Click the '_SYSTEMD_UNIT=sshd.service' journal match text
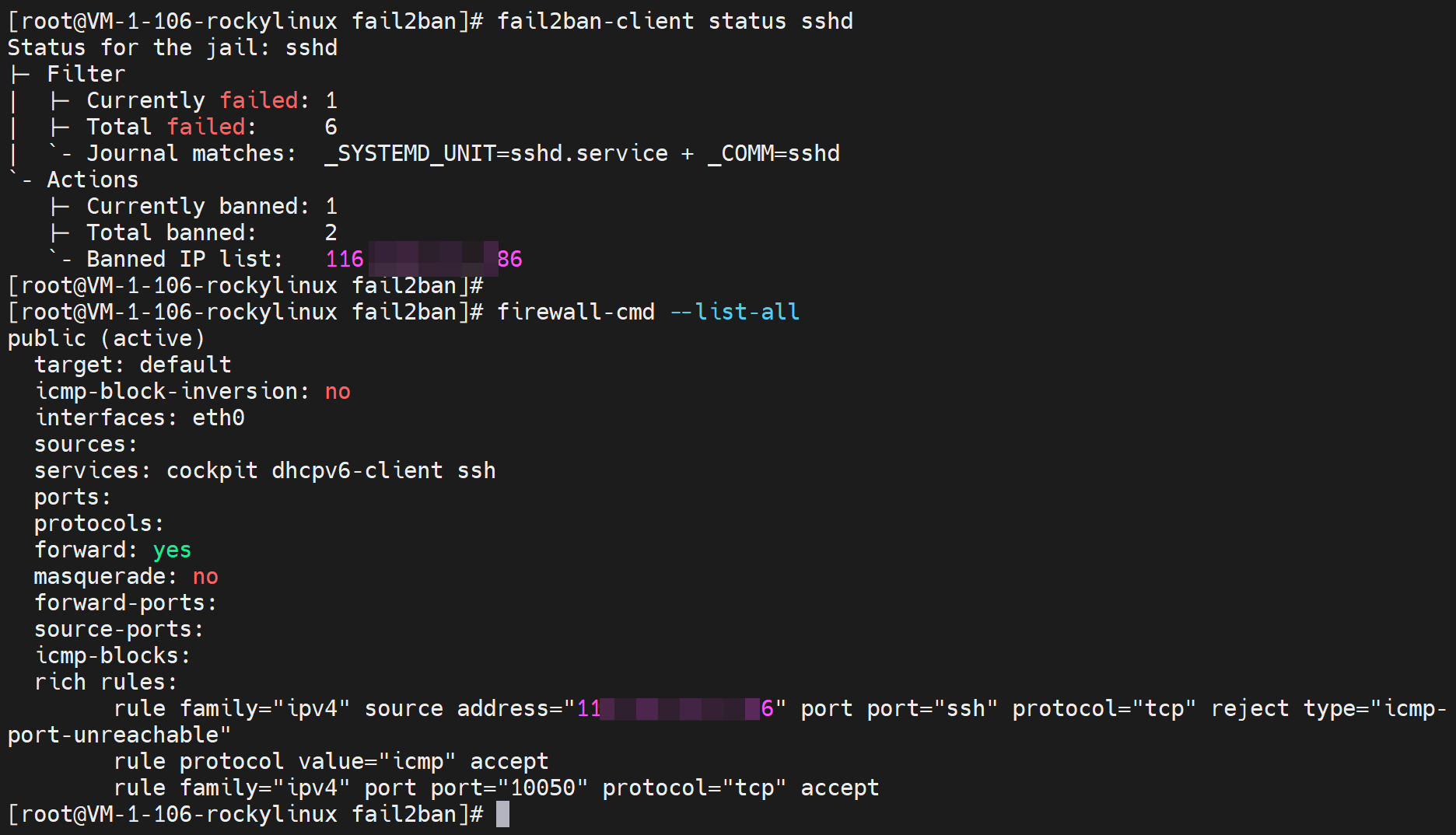 pyautogui.click(x=495, y=153)
